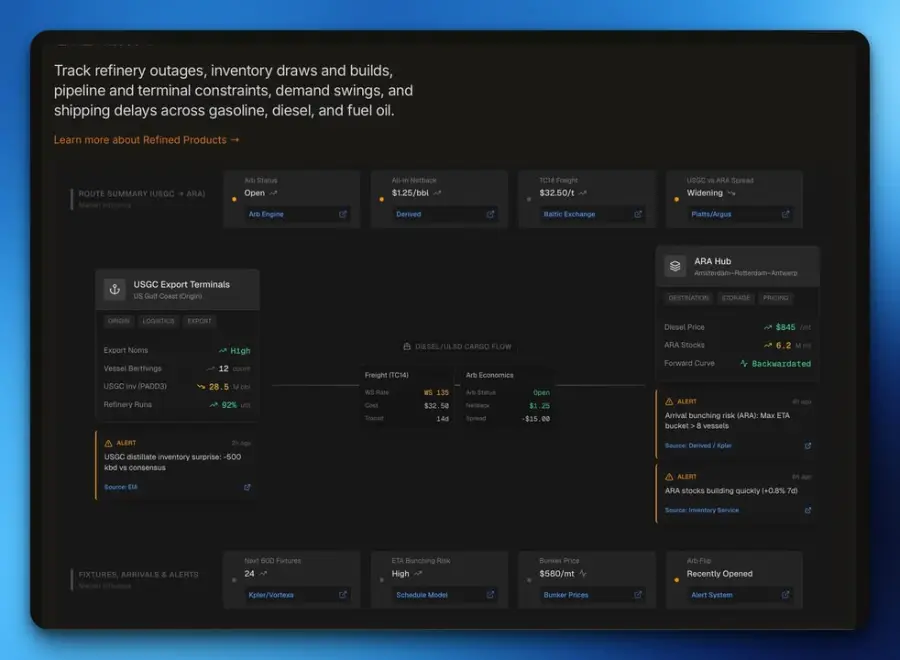
Task: Click the USGC distillate inventory surprise alert
Action: [177, 465]
